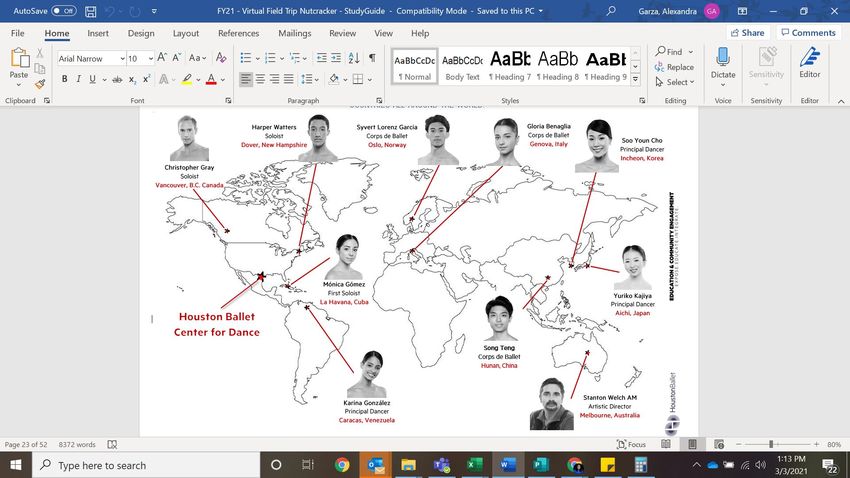Image resolution: width=850 pixels, height=478 pixels.
Task: Apply superscript formatting
Action: (146, 79)
